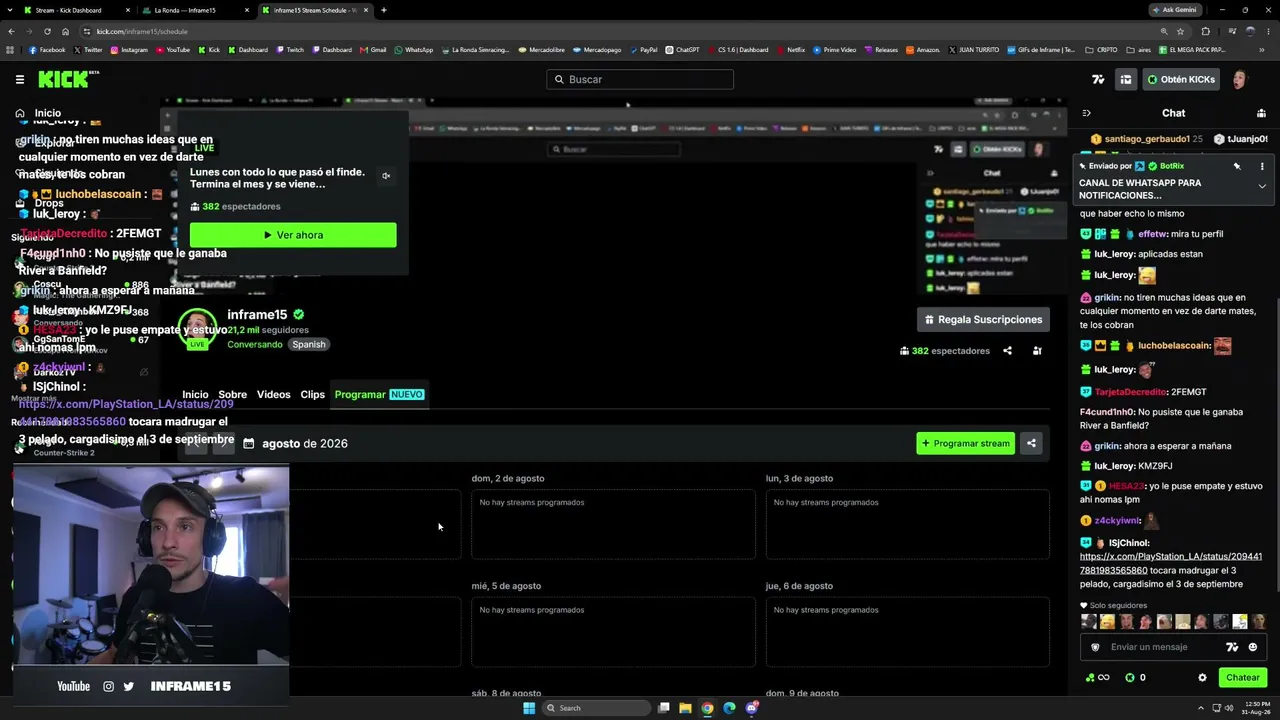Image resolution: width=1280 pixels, height=720 pixels.
Task: Open the ChatGPT bookmark
Action: coord(683,50)
